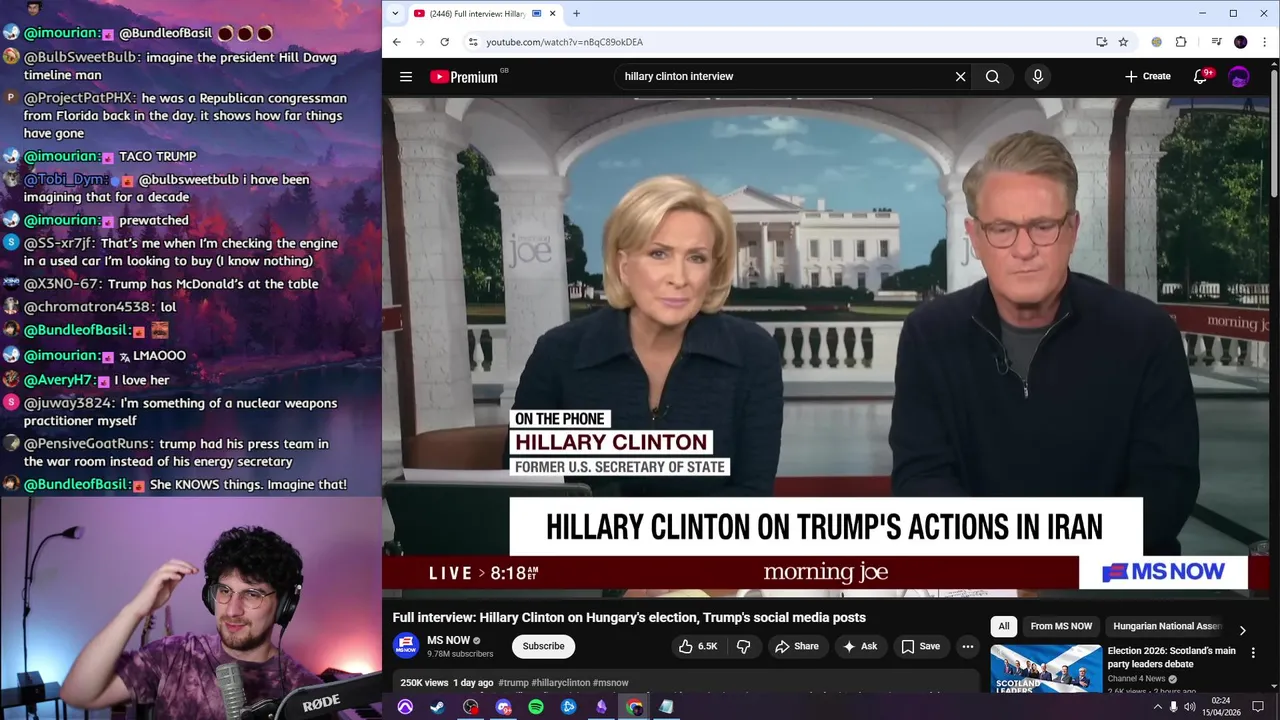The width and height of the screenshot is (1280, 720).
Task: Click the Ask button
Action: pyautogui.click(x=860, y=646)
